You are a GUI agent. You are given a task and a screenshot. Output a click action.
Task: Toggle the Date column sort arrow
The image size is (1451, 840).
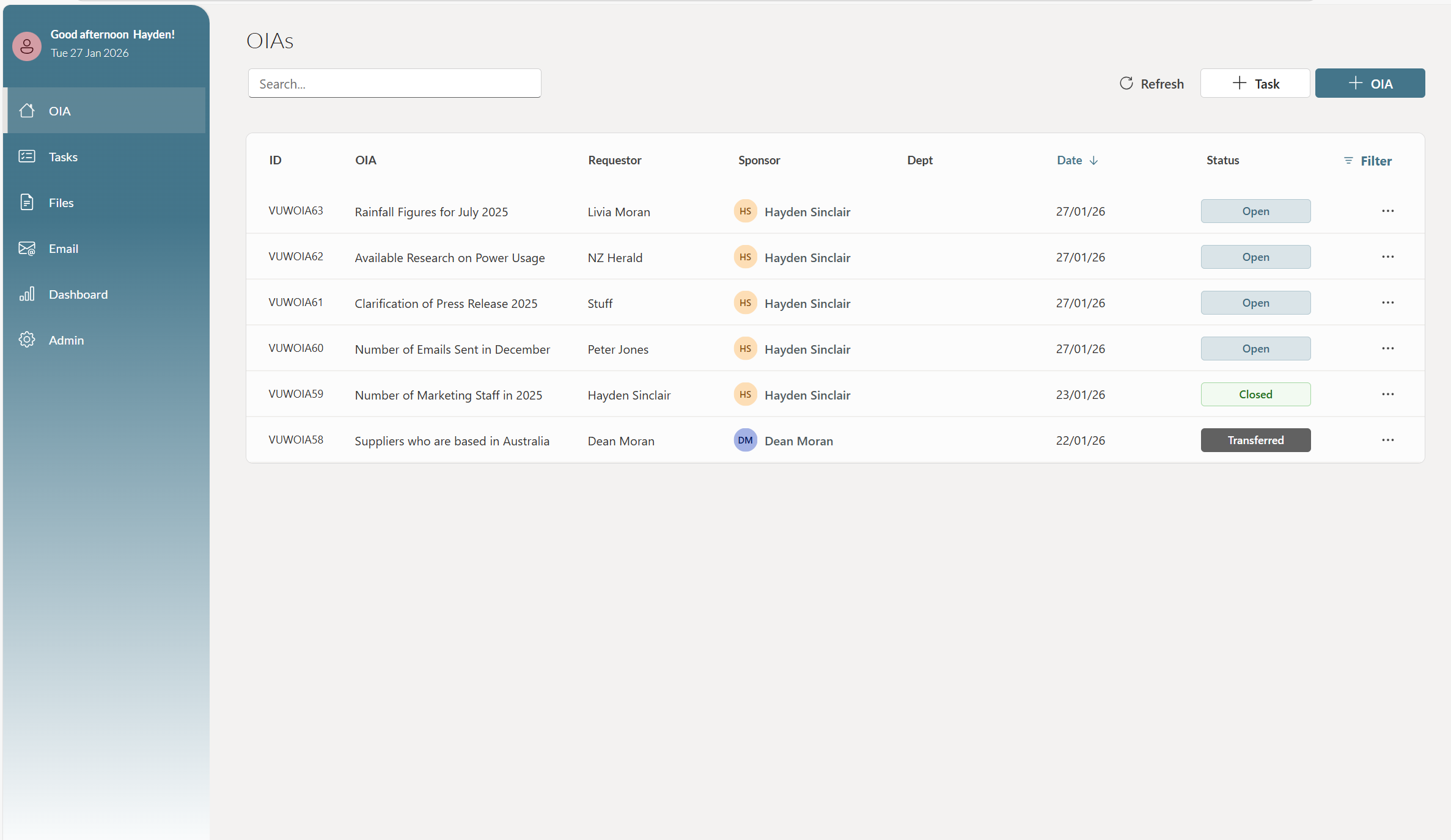[x=1093, y=160]
